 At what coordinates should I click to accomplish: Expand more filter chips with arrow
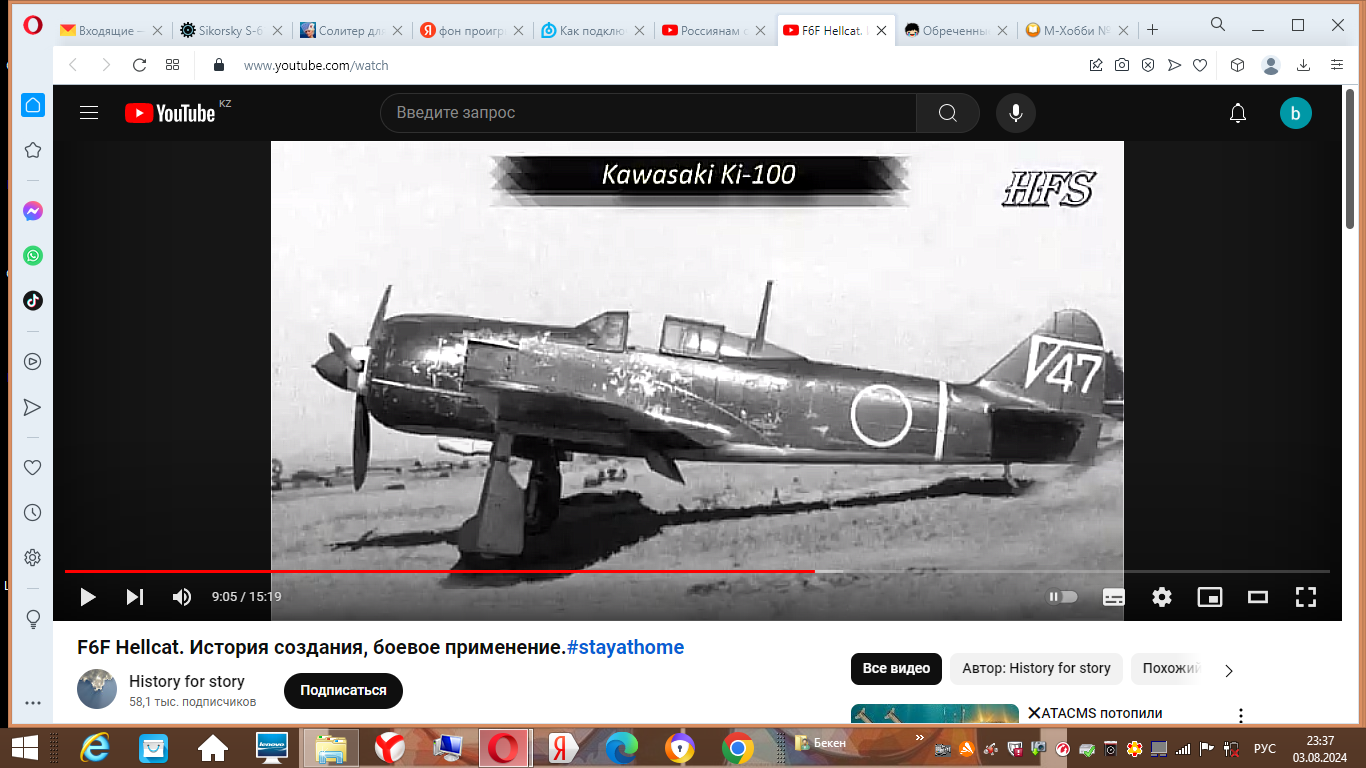(1229, 670)
